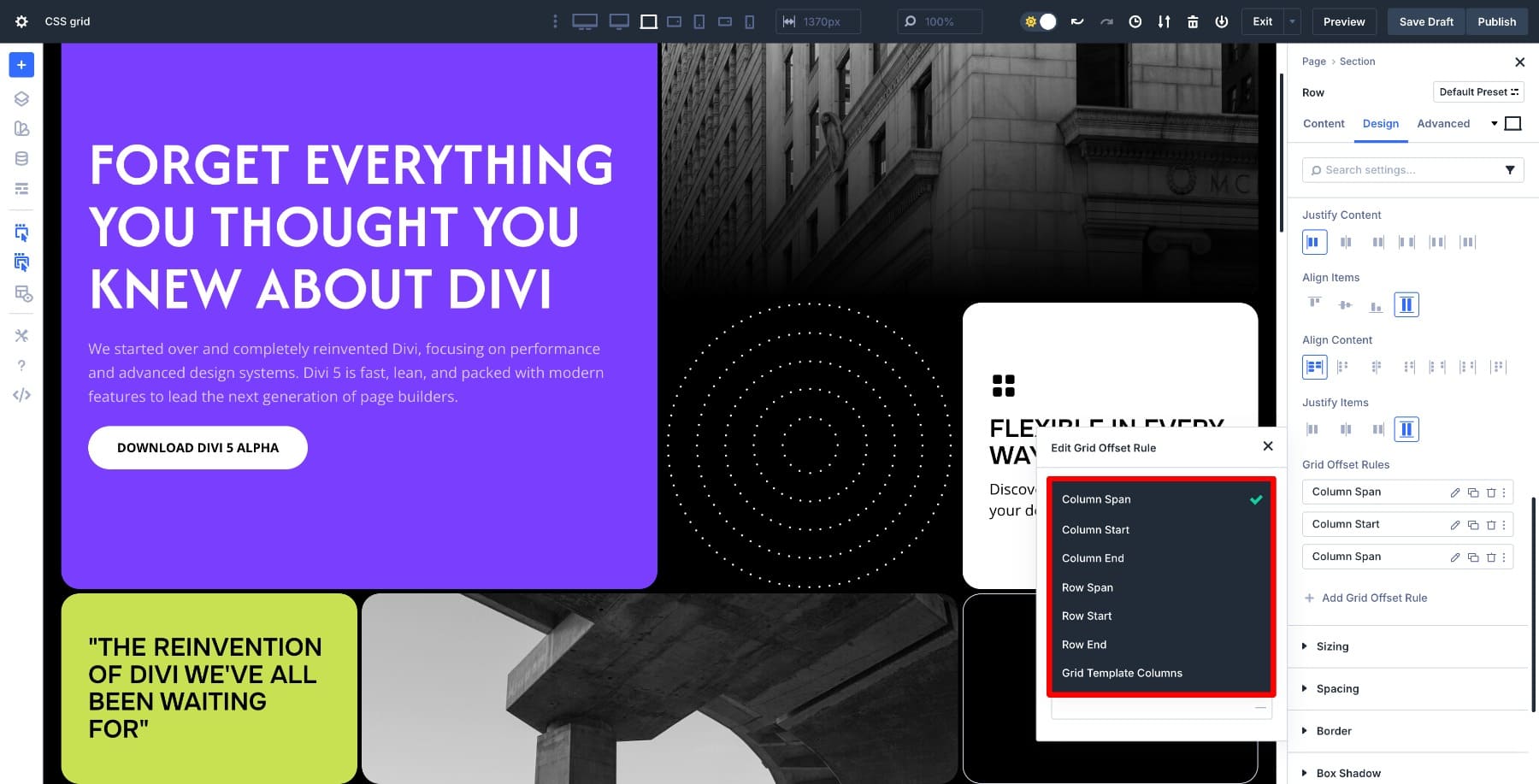Image resolution: width=1539 pixels, height=784 pixels.
Task: Open the code editor brackets icon
Action: pyautogui.click(x=21, y=395)
